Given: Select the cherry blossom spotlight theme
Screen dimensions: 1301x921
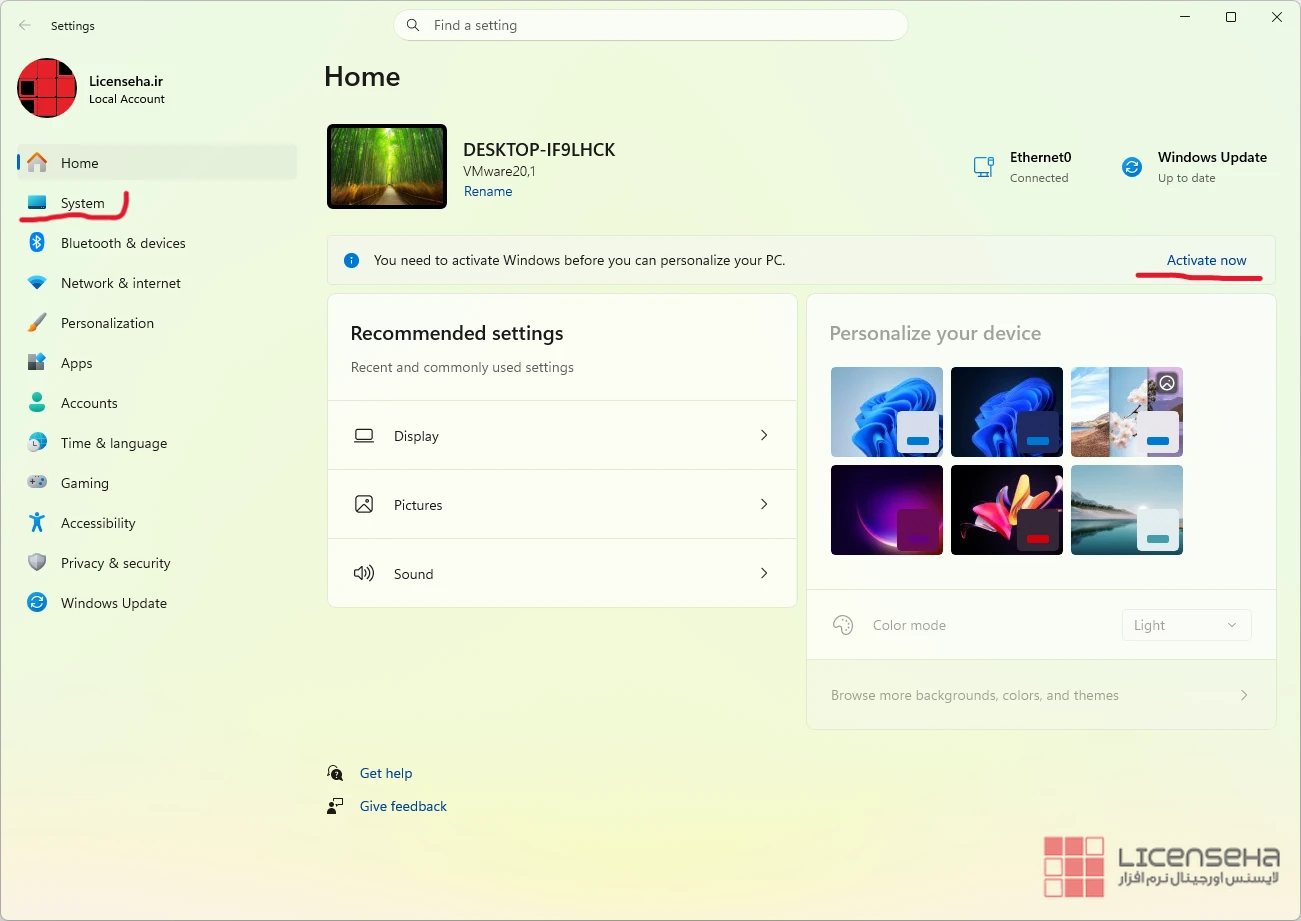Looking at the screenshot, I should tap(1127, 412).
